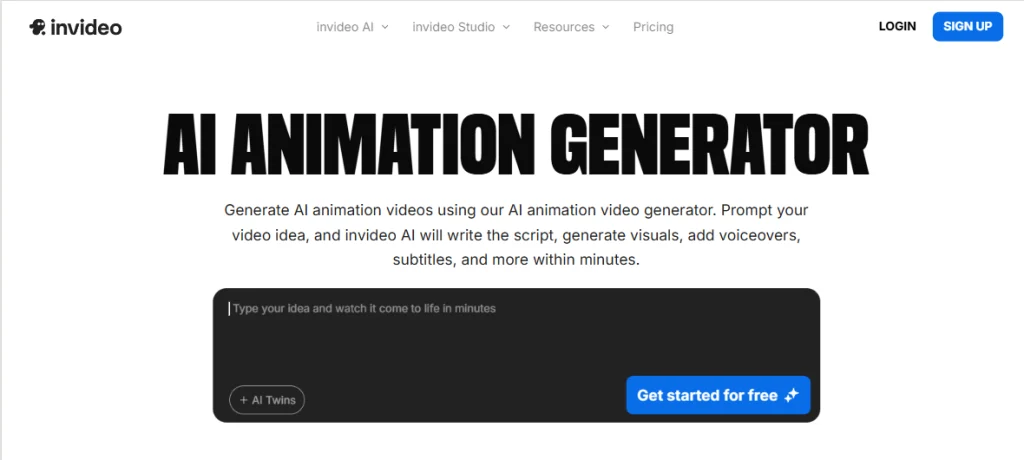Click the description paragraph under the heading

[x=516, y=235]
